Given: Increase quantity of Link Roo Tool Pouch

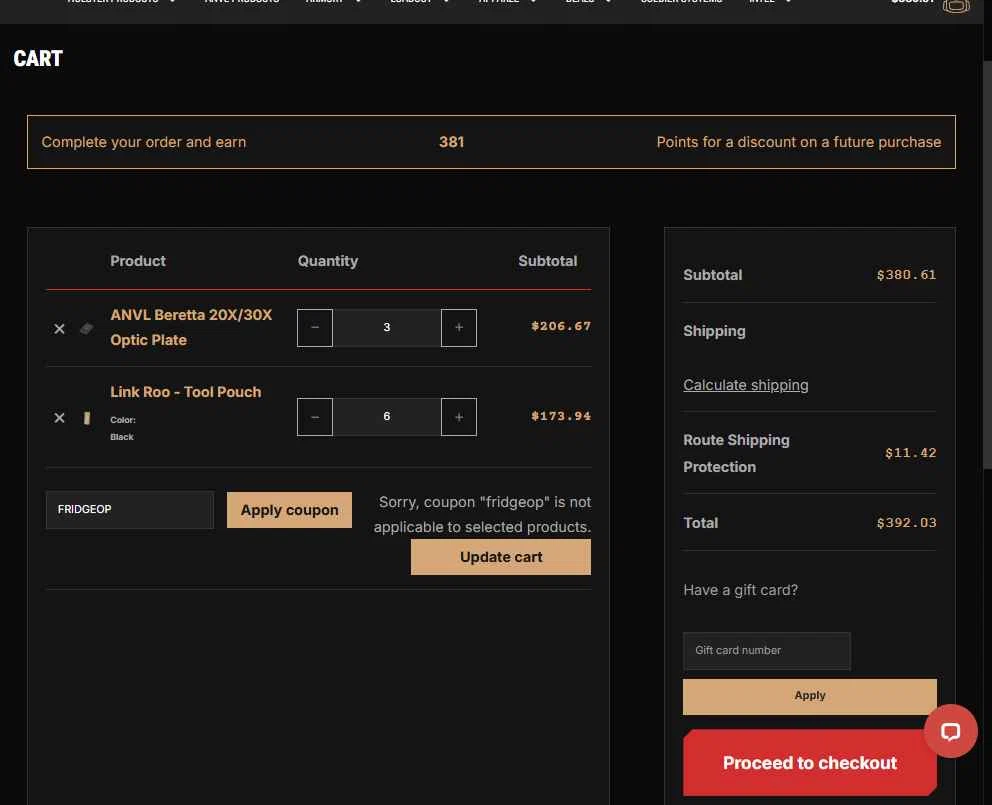Looking at the screenshot, I should click(x=459, y=417).
